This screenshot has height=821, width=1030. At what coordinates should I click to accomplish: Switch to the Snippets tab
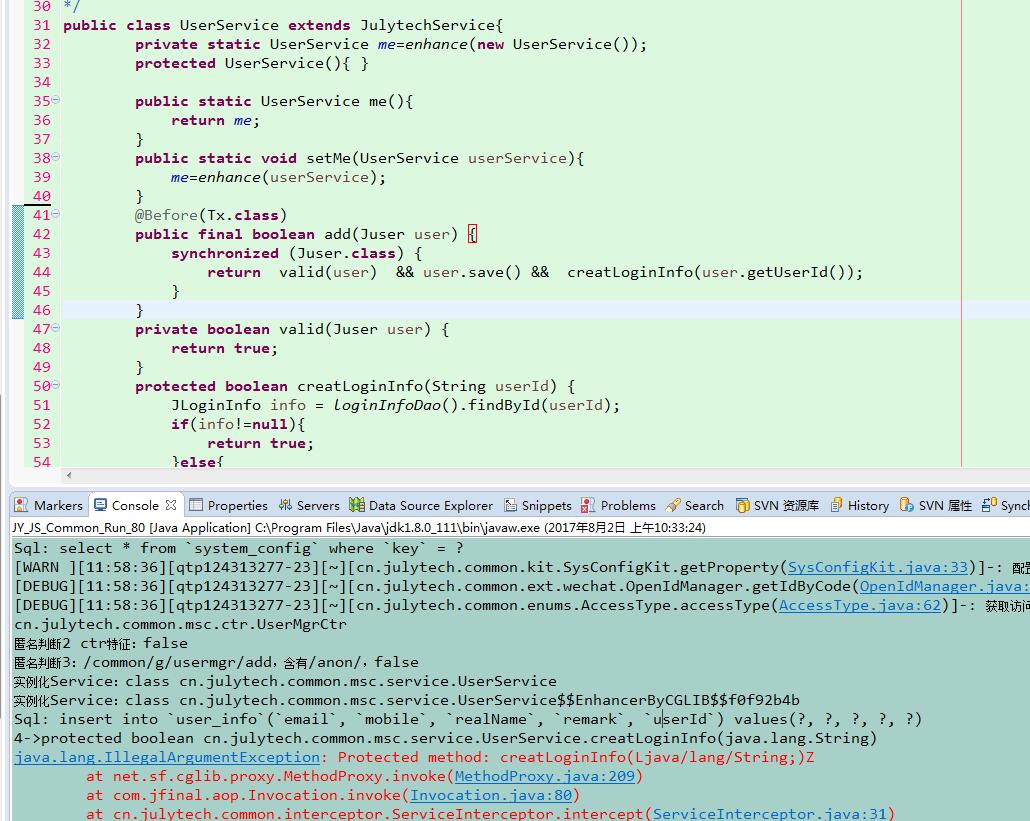pyautogui.click(x=538, y=505)
